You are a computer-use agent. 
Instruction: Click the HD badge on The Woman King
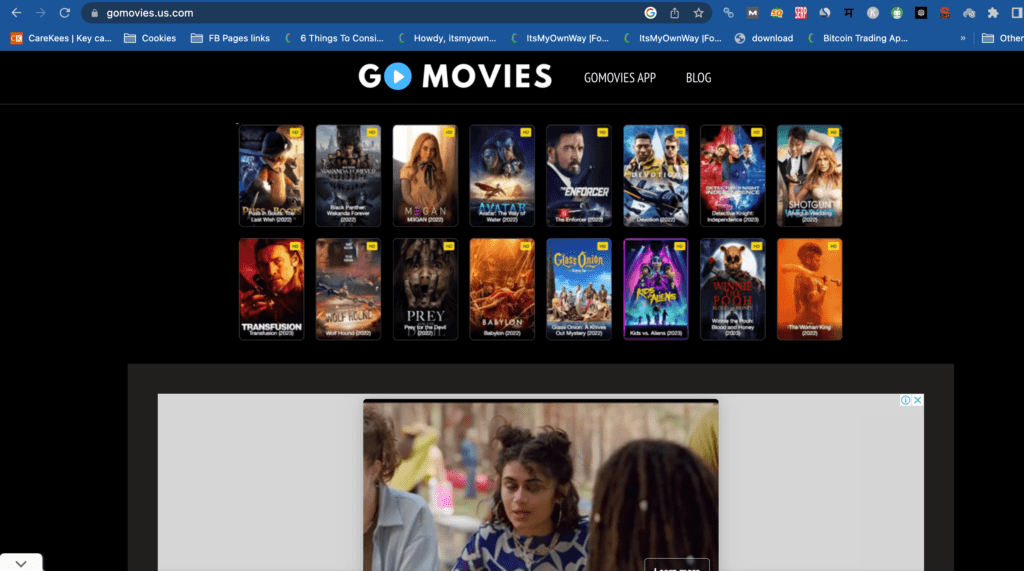click(833, 246)
